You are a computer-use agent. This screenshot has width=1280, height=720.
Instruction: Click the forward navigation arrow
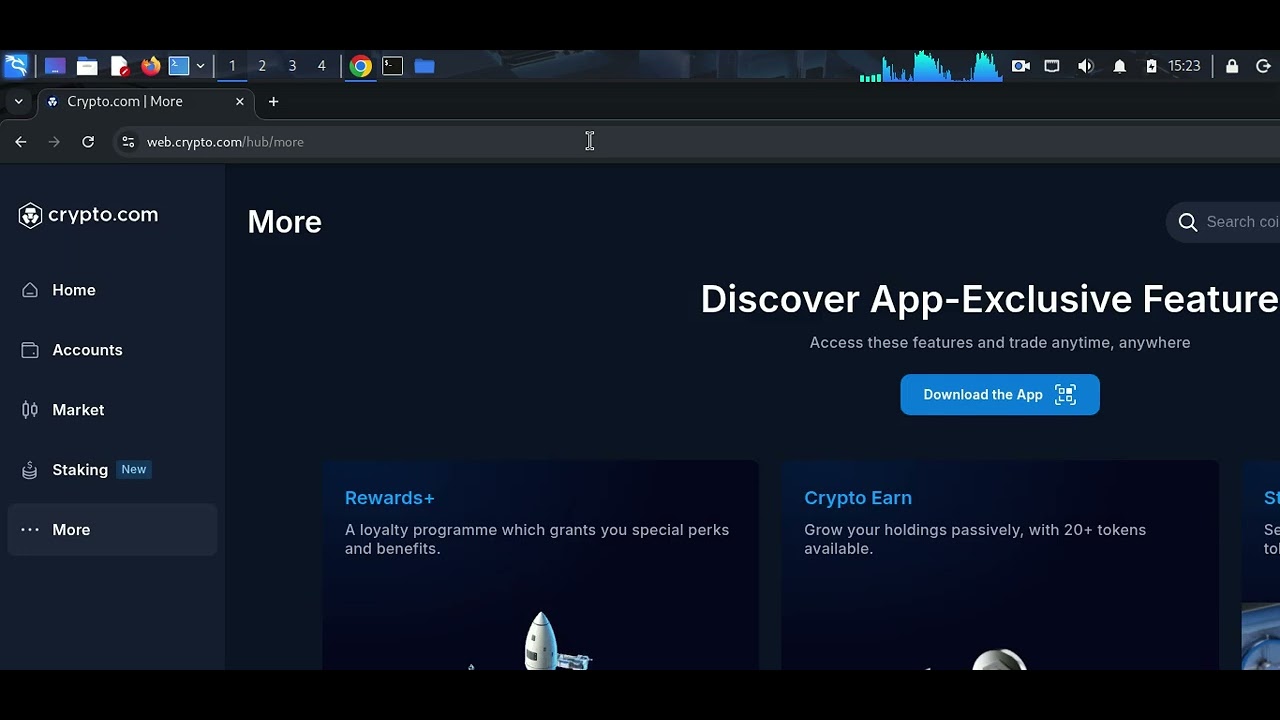(54, 142)
